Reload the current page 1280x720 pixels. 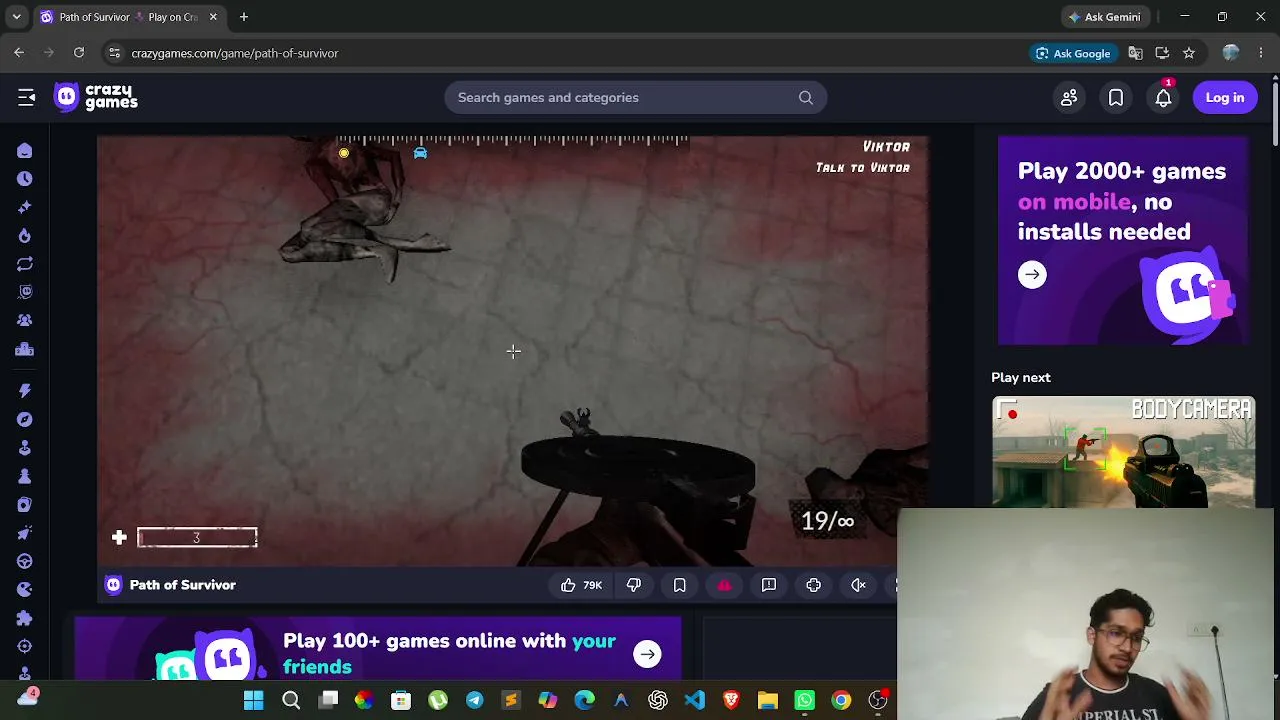79,53
